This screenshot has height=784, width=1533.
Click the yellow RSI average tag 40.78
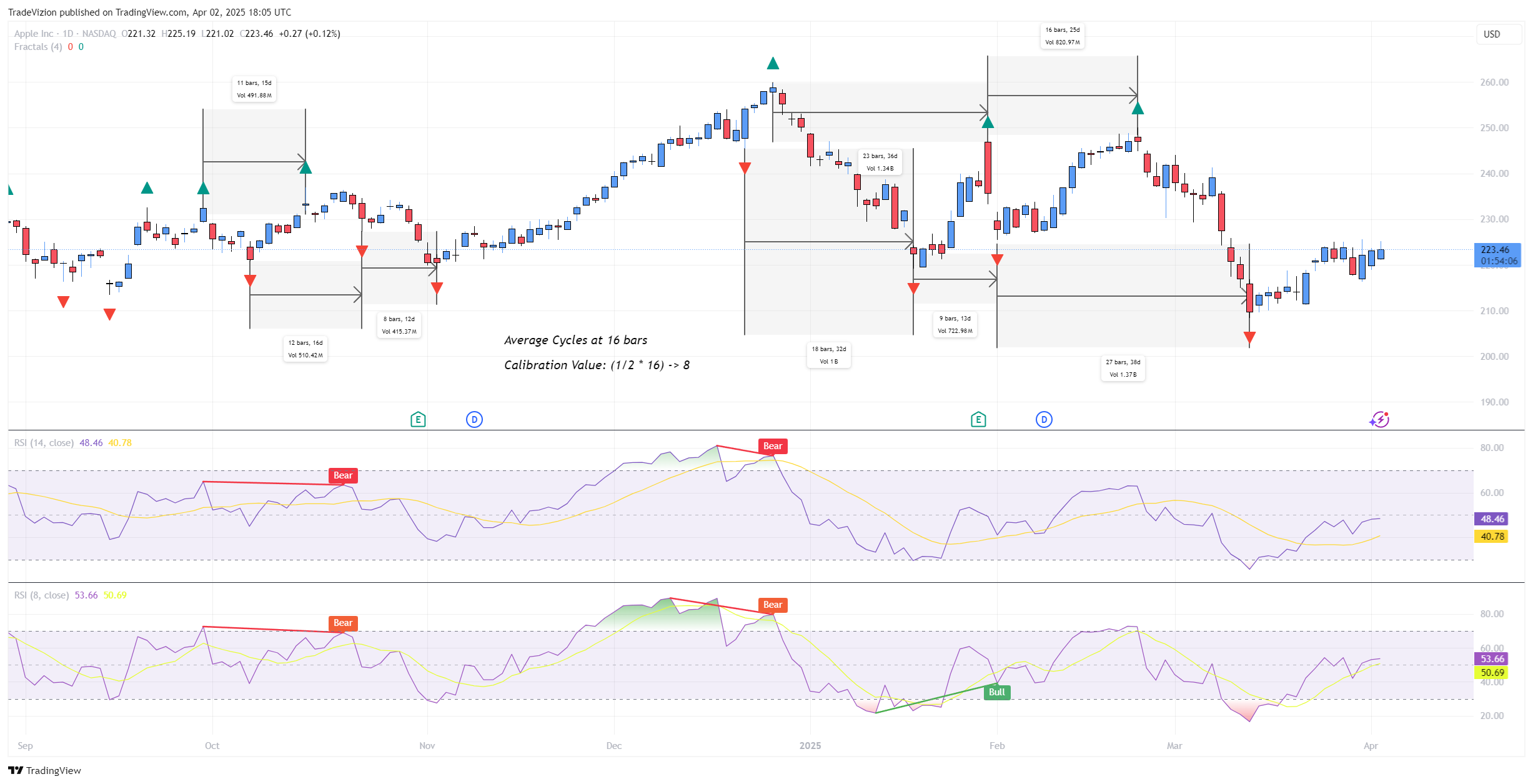pyautogui.click(x=1491, y=536)
